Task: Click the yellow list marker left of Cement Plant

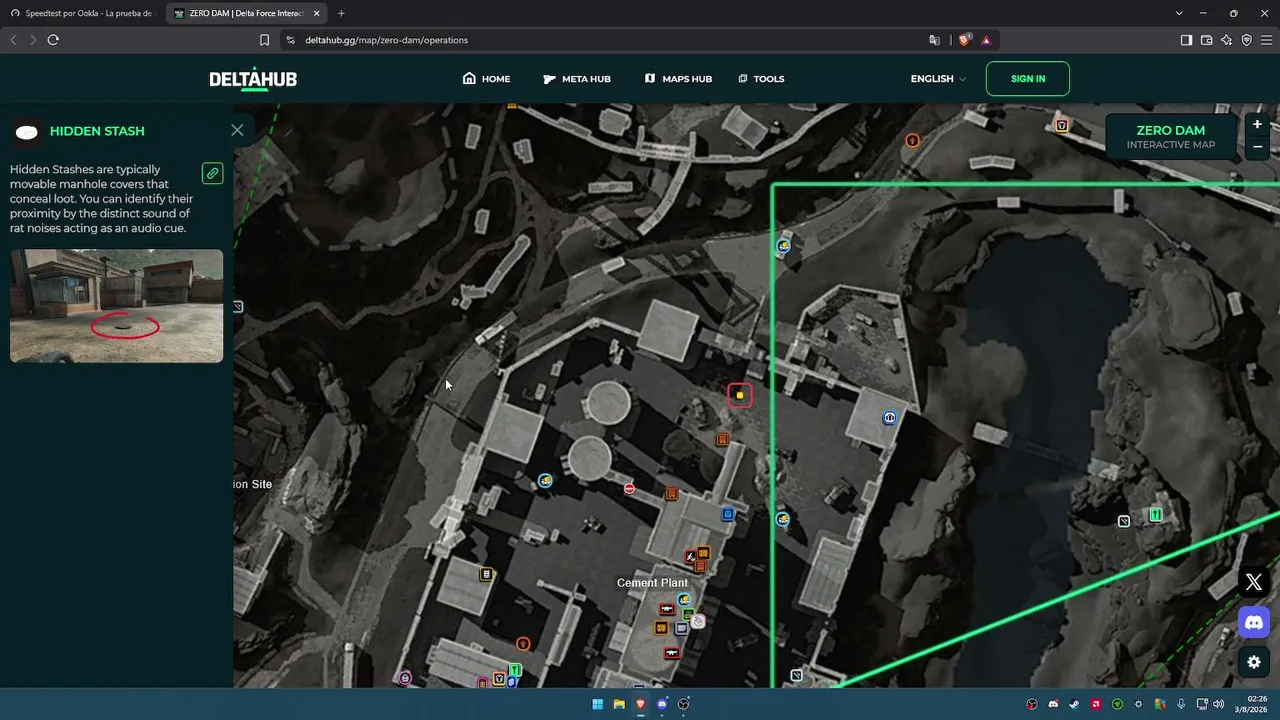Action: coord(486,574)
